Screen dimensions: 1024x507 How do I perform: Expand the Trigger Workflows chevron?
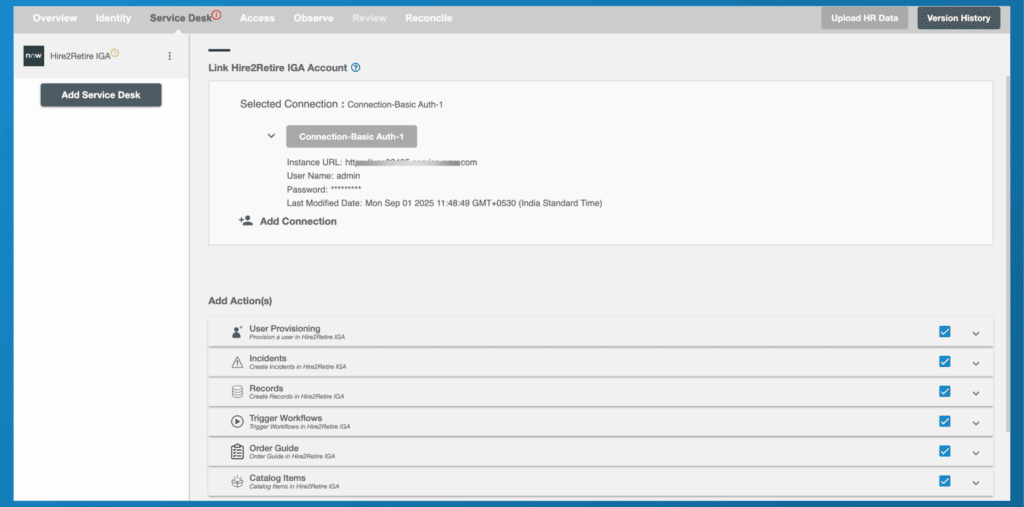pos(976,423)
